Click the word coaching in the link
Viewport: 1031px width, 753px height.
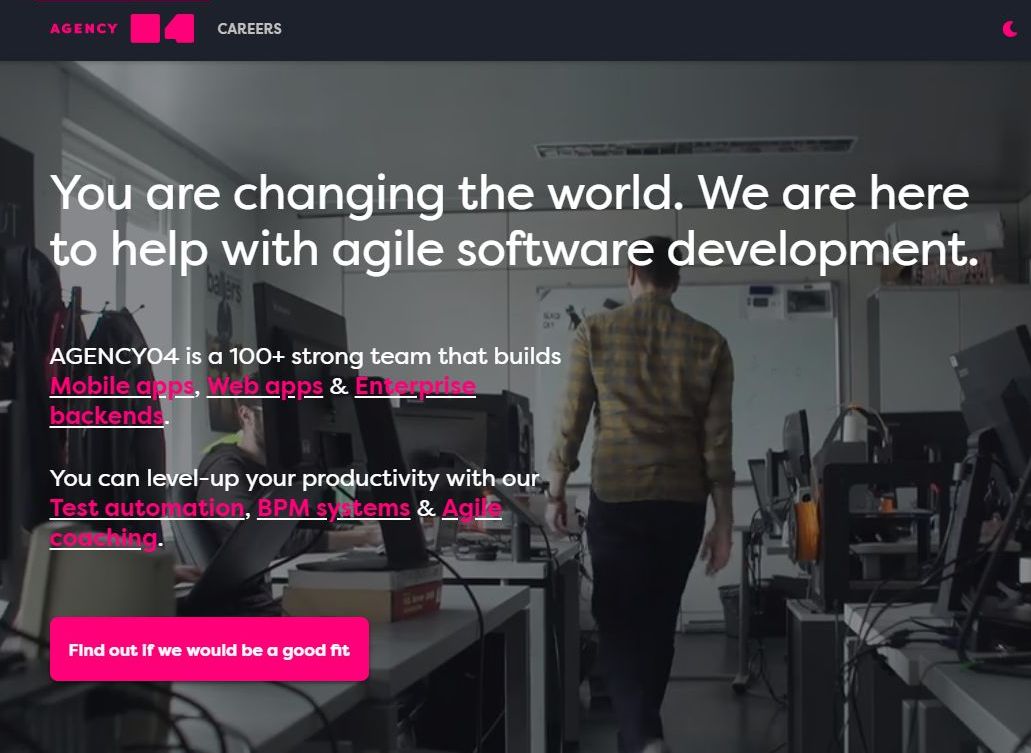pyautogui.click(x=104, y=538)
